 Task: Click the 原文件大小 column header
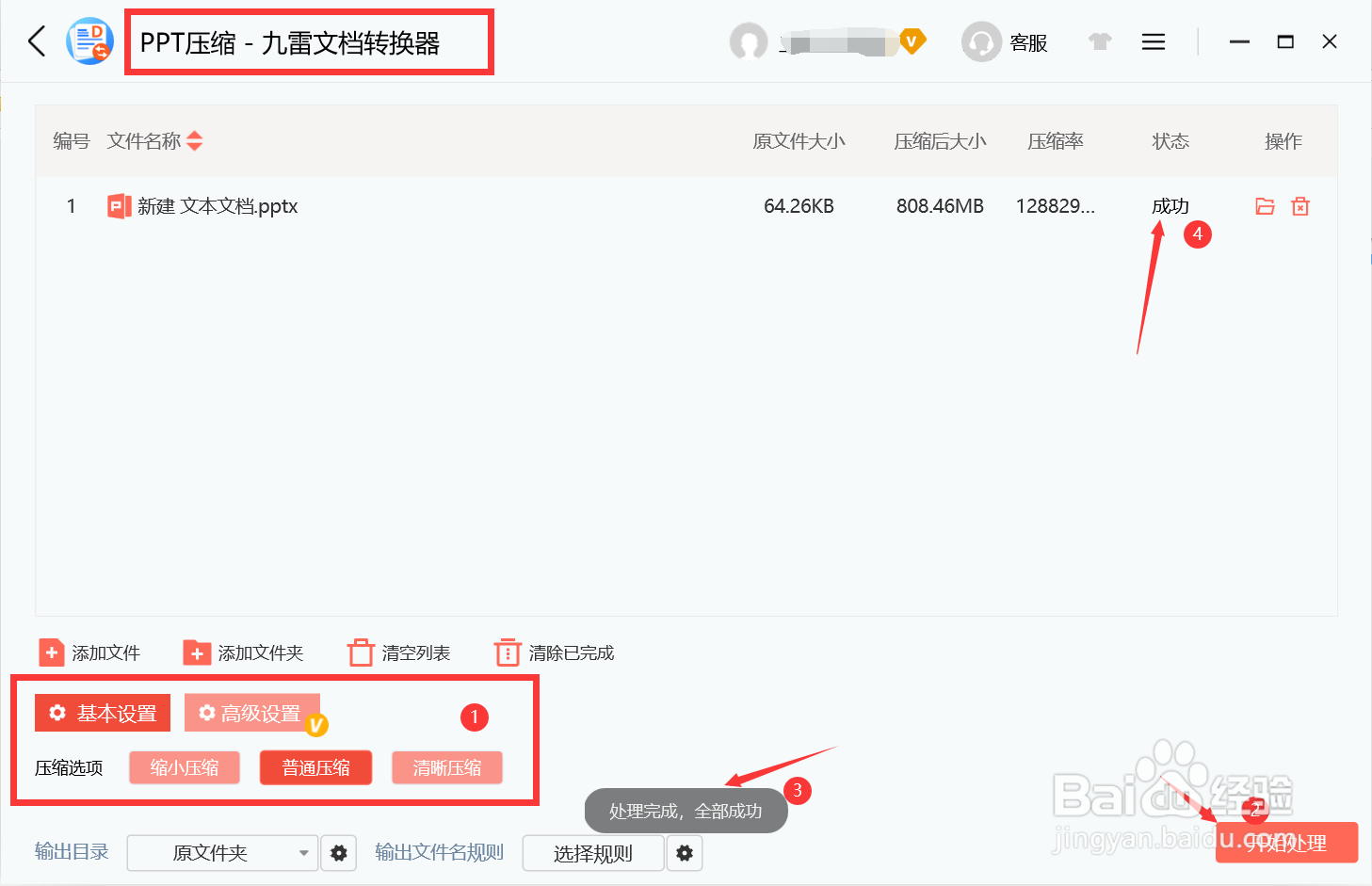tap(799, 141)
